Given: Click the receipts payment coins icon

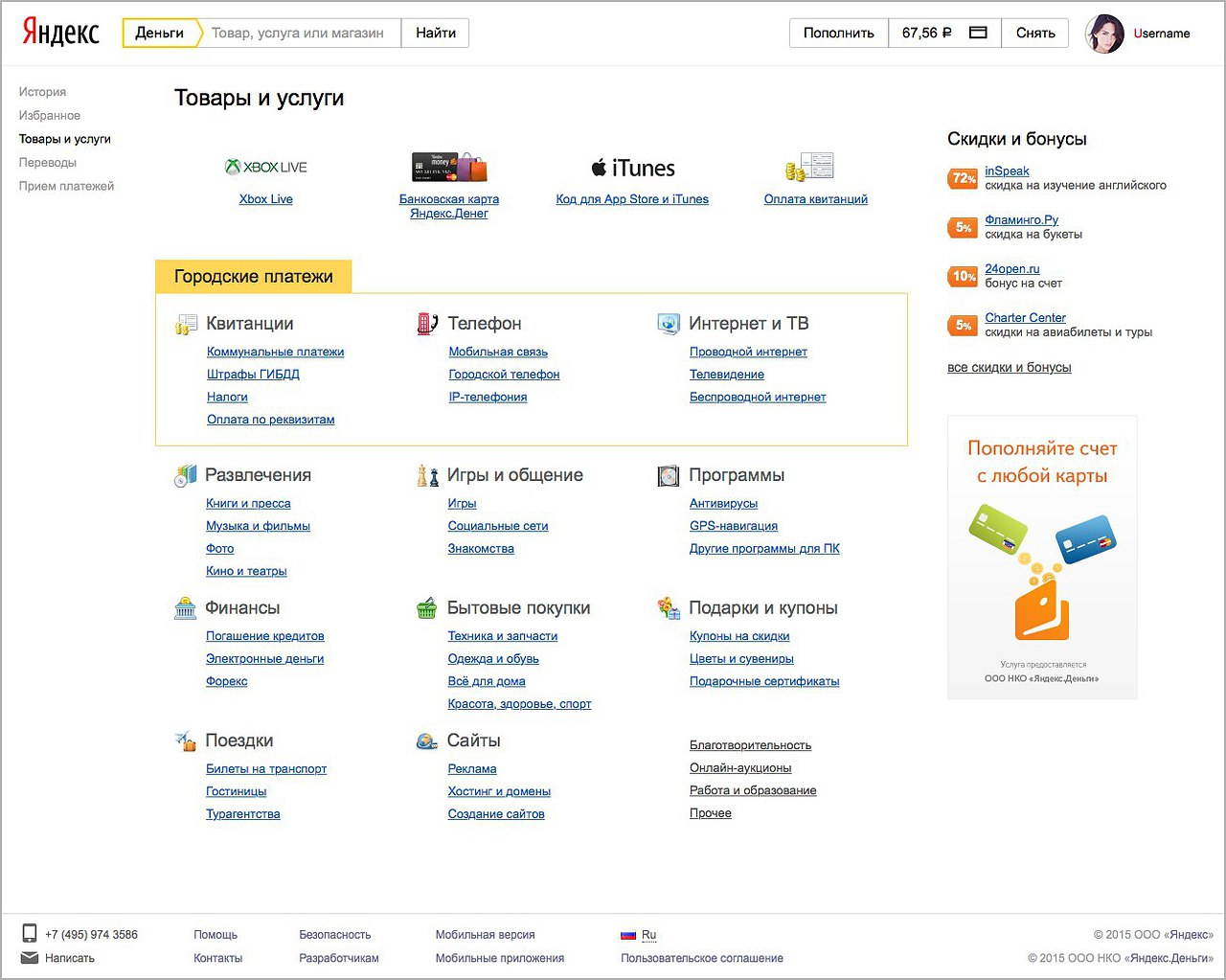Looking at the screenshot, I should tap(809, 167).
